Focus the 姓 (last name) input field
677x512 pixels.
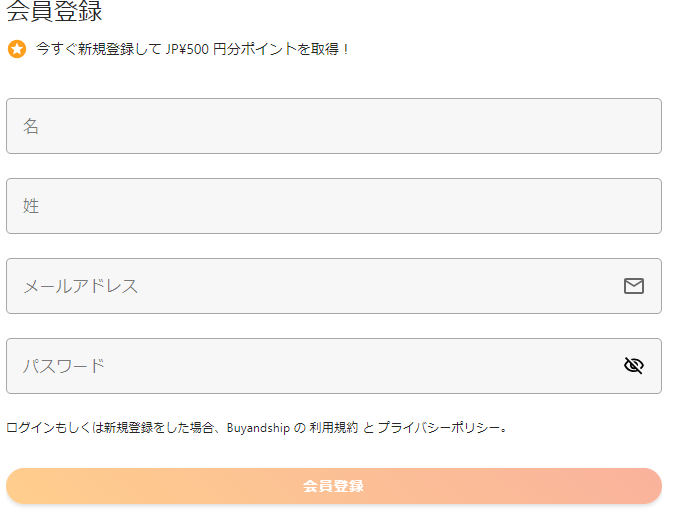pyautogui.click(x=333, y=206)
